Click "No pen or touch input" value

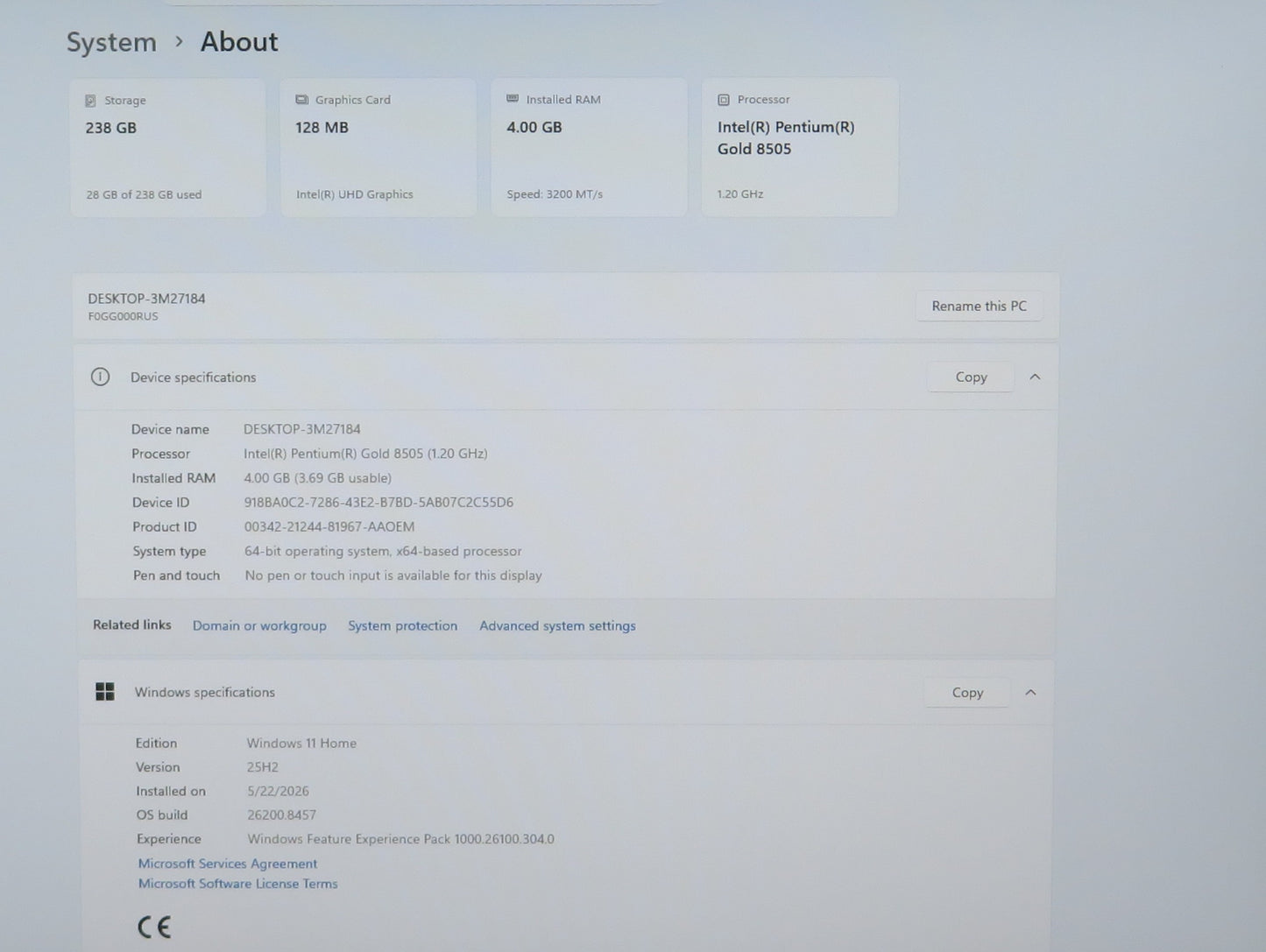(x=393, y=575)
